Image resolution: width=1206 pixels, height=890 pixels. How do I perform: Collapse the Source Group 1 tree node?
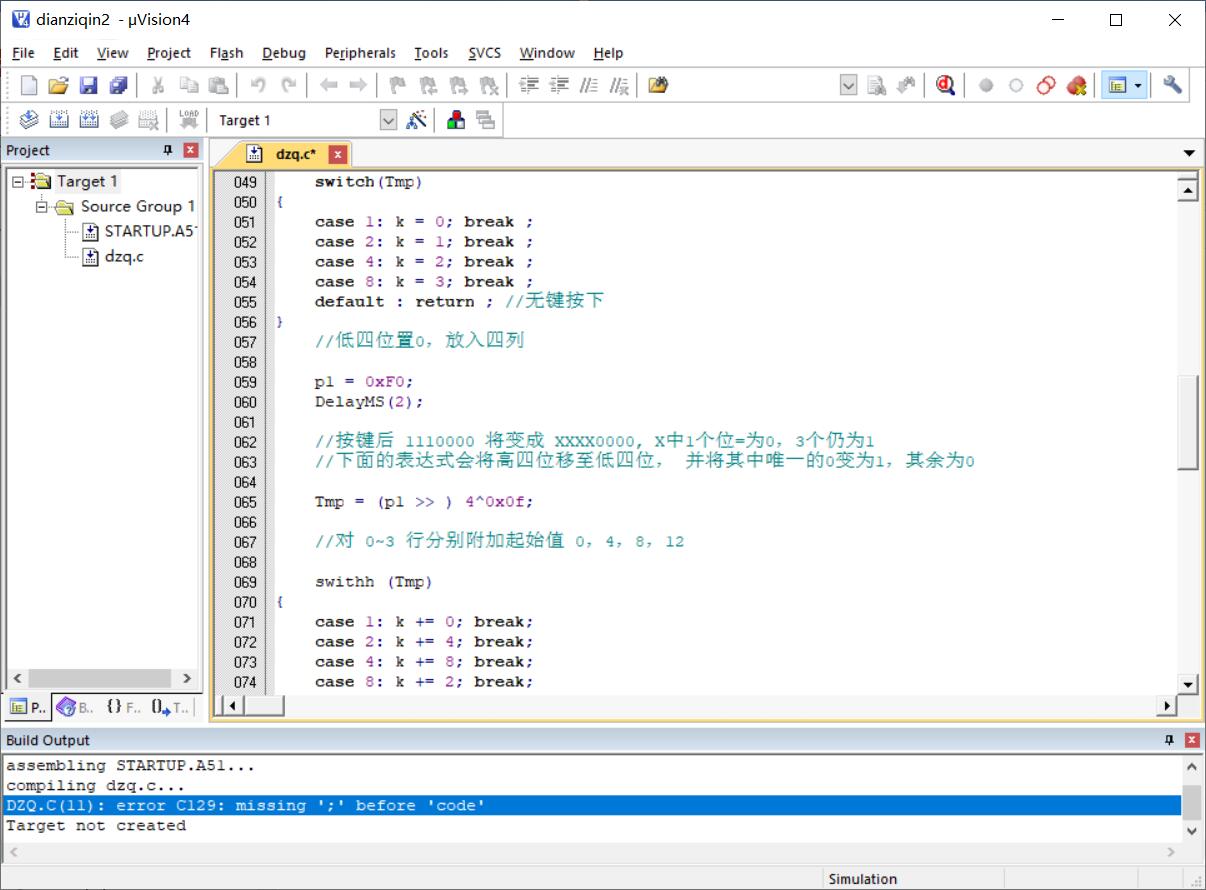[43, 207]
